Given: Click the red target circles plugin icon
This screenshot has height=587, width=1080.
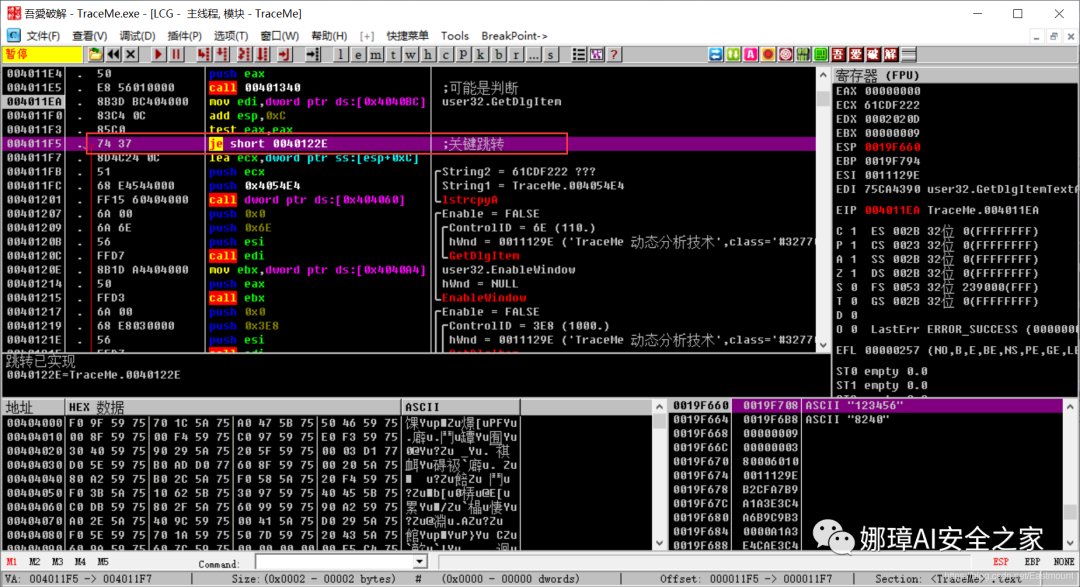Looking at the screenshot, I should [x=785, y=54].
